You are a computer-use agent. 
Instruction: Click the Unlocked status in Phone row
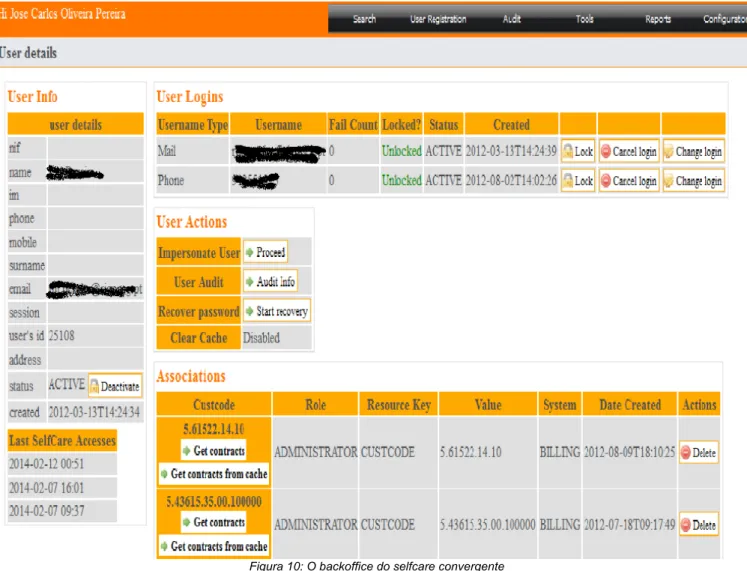click(402, 180)
